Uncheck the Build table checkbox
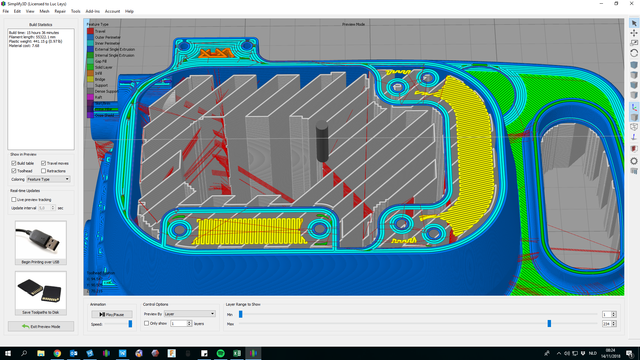The height and width of the screenshot is (360, 640). pyautogui.click(x=13, y=163)
